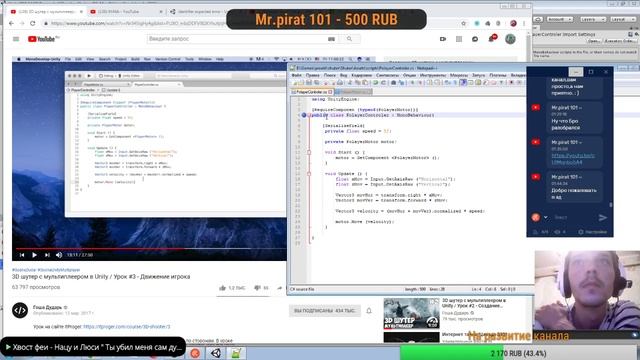Open Chrome's three-dot menu
Image resolution: width=640 pixels, height=360 pixels.
[x=524, y=23]
